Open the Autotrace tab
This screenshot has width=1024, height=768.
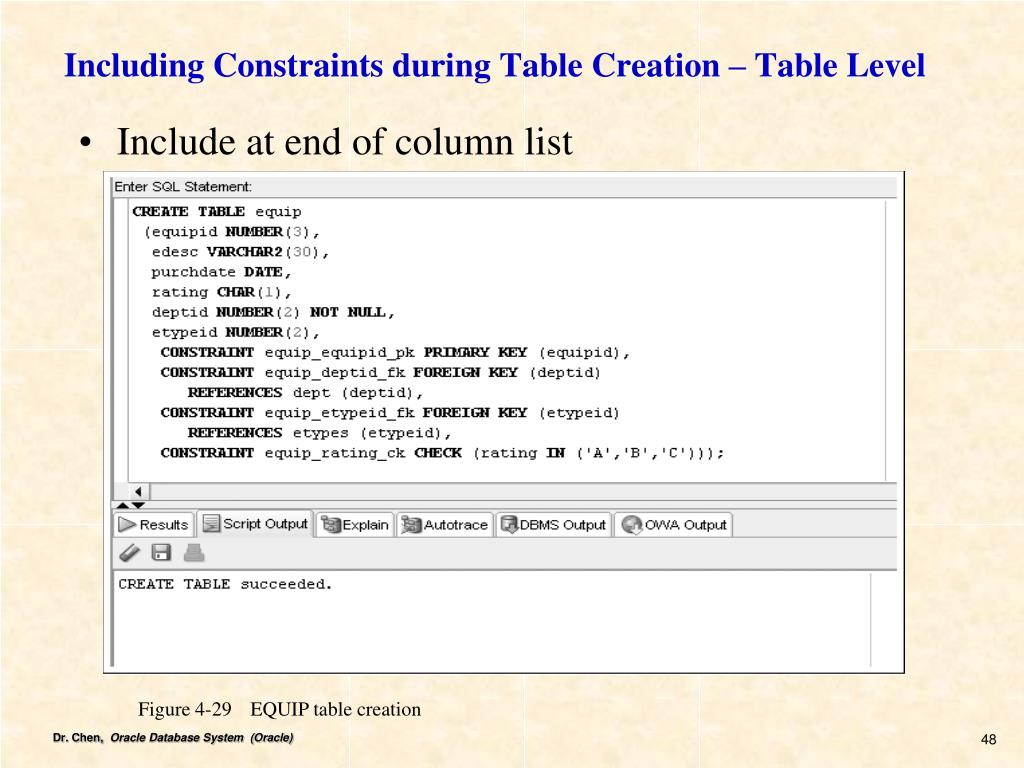tap(445, 524)
